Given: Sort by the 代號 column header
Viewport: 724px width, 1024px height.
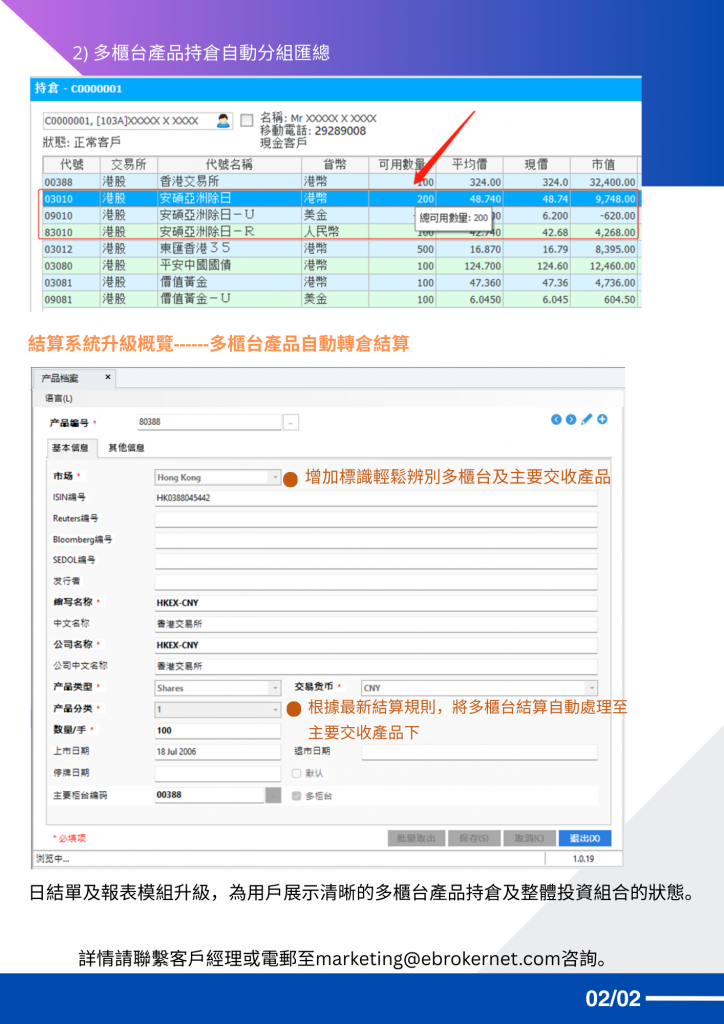Looking at the screenshot, I should pyautogui.click(x=72, y=165).
